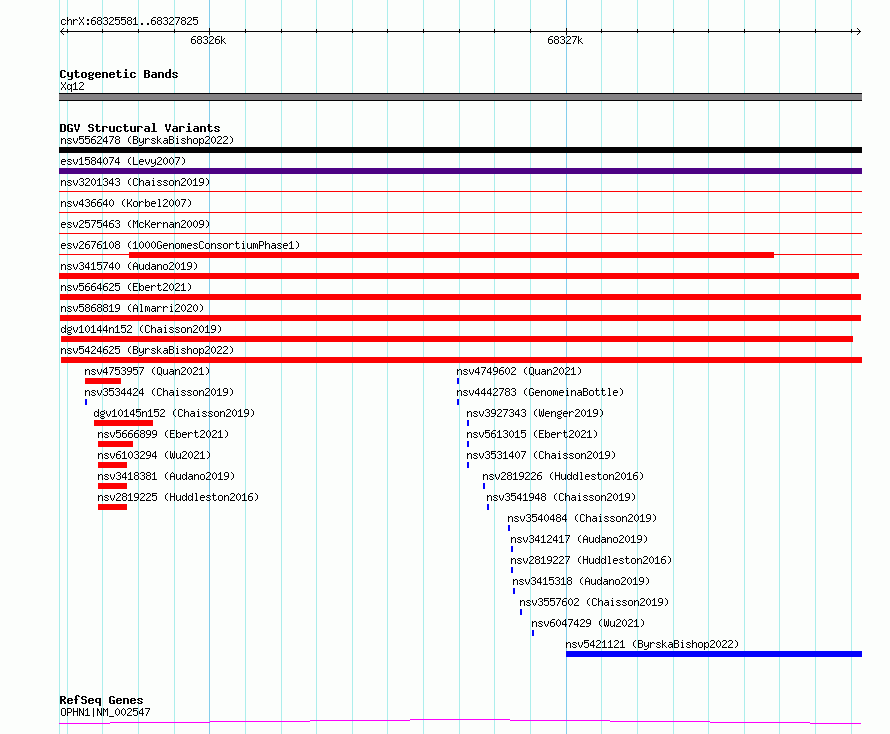Screen dimensions: 890x734
Task: Open variant nsv5421121 (ByrskaBishop2022)
Action: (x=652, y=644)
